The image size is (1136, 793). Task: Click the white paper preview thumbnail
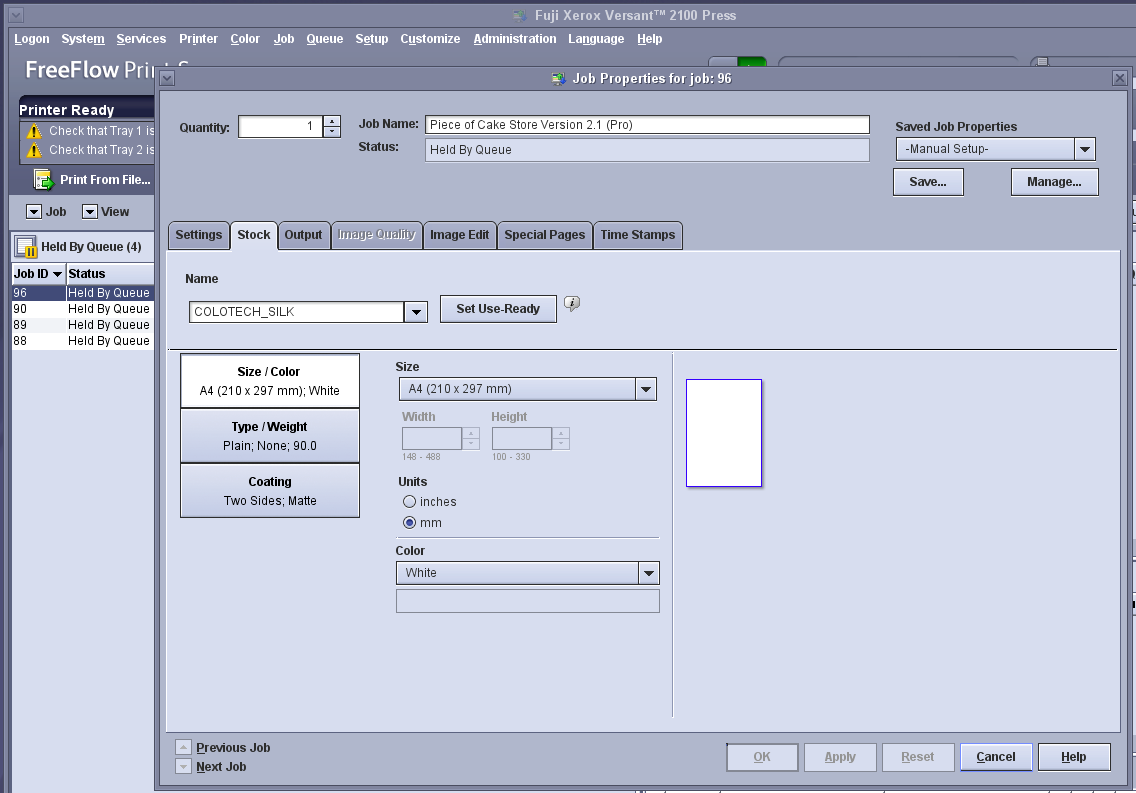(x=724, y=433)
